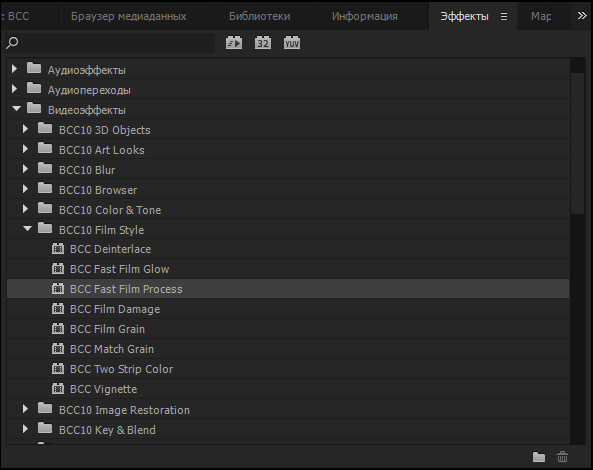Select the BCC10 Browser label

coord(98,190)
